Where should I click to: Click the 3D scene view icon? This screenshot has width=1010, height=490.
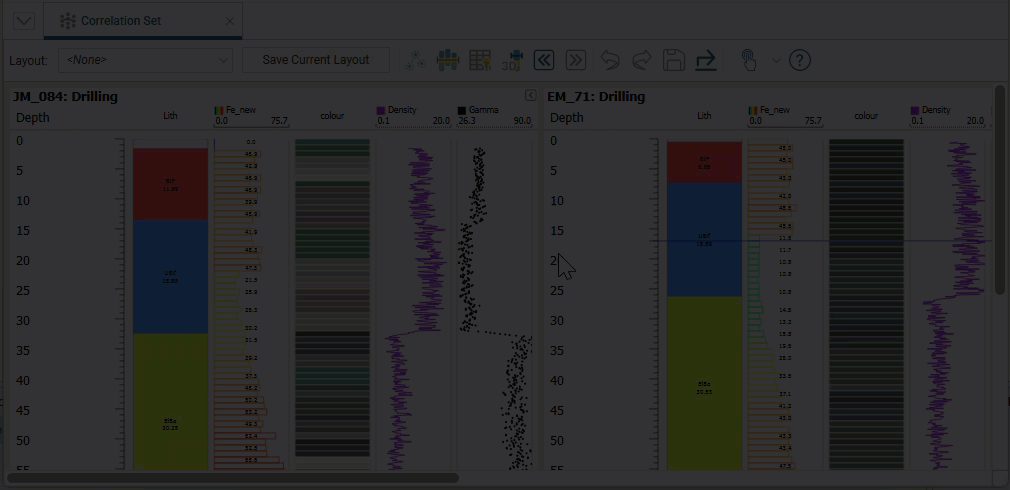coord(512,60)
